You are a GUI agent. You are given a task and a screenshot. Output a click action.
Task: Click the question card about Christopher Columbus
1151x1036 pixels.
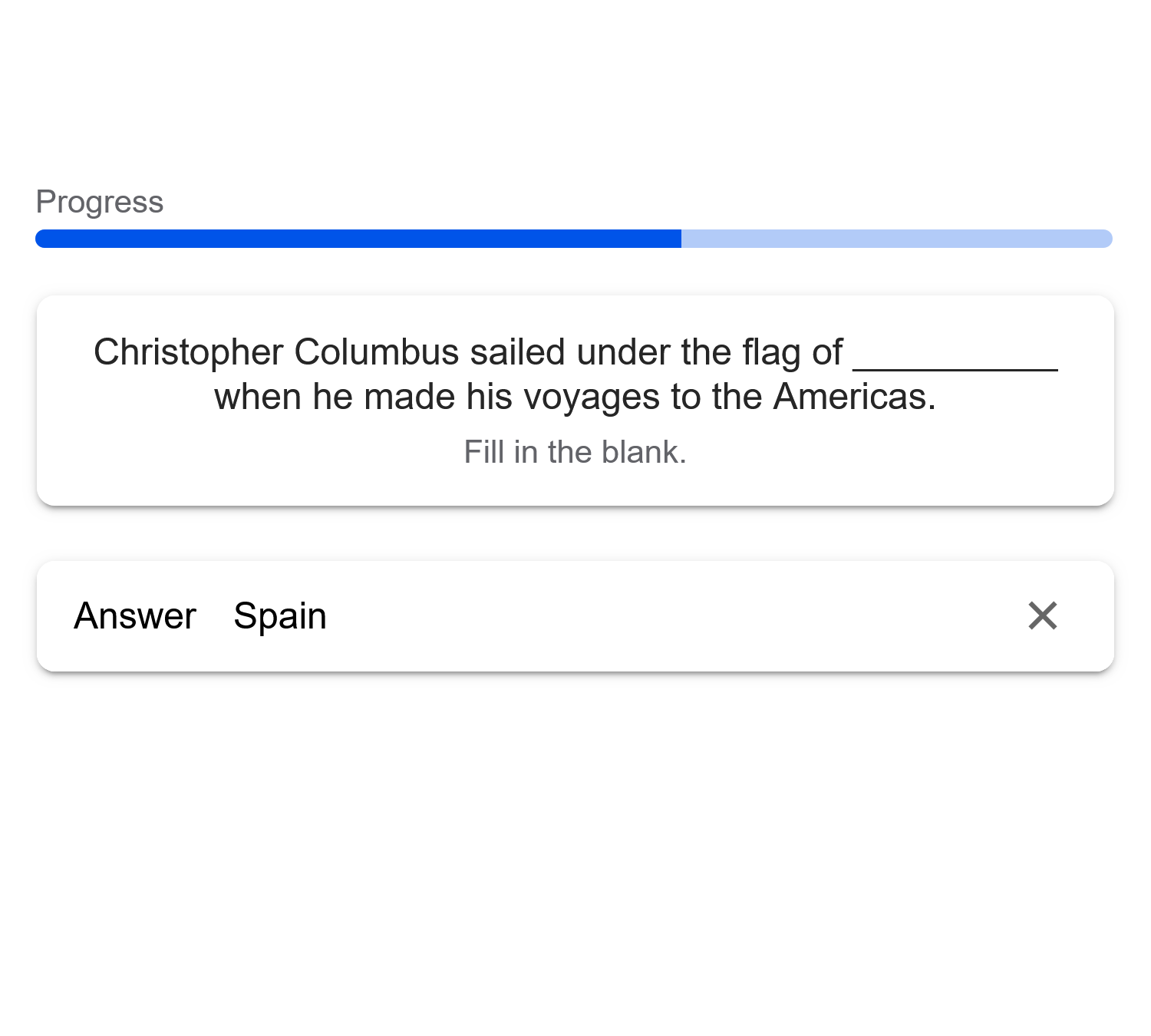(574, 399)
